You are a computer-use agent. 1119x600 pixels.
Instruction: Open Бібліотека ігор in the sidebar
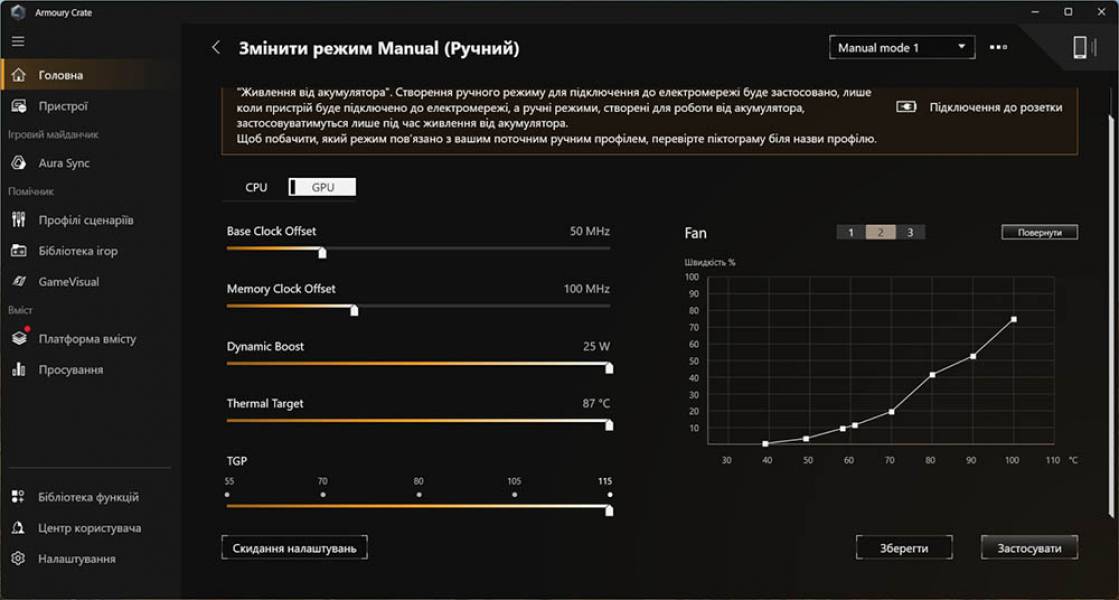[90, 250]
